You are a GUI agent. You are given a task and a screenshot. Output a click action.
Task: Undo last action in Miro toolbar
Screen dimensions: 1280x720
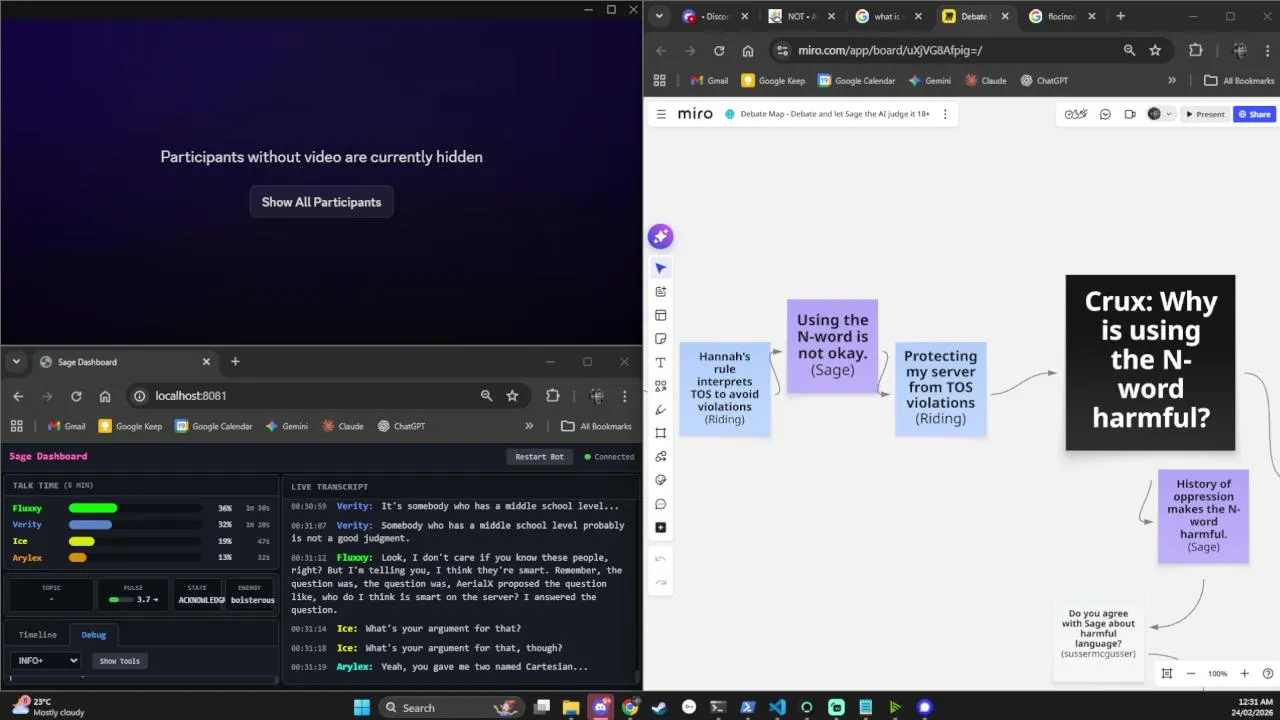(660, 559)
